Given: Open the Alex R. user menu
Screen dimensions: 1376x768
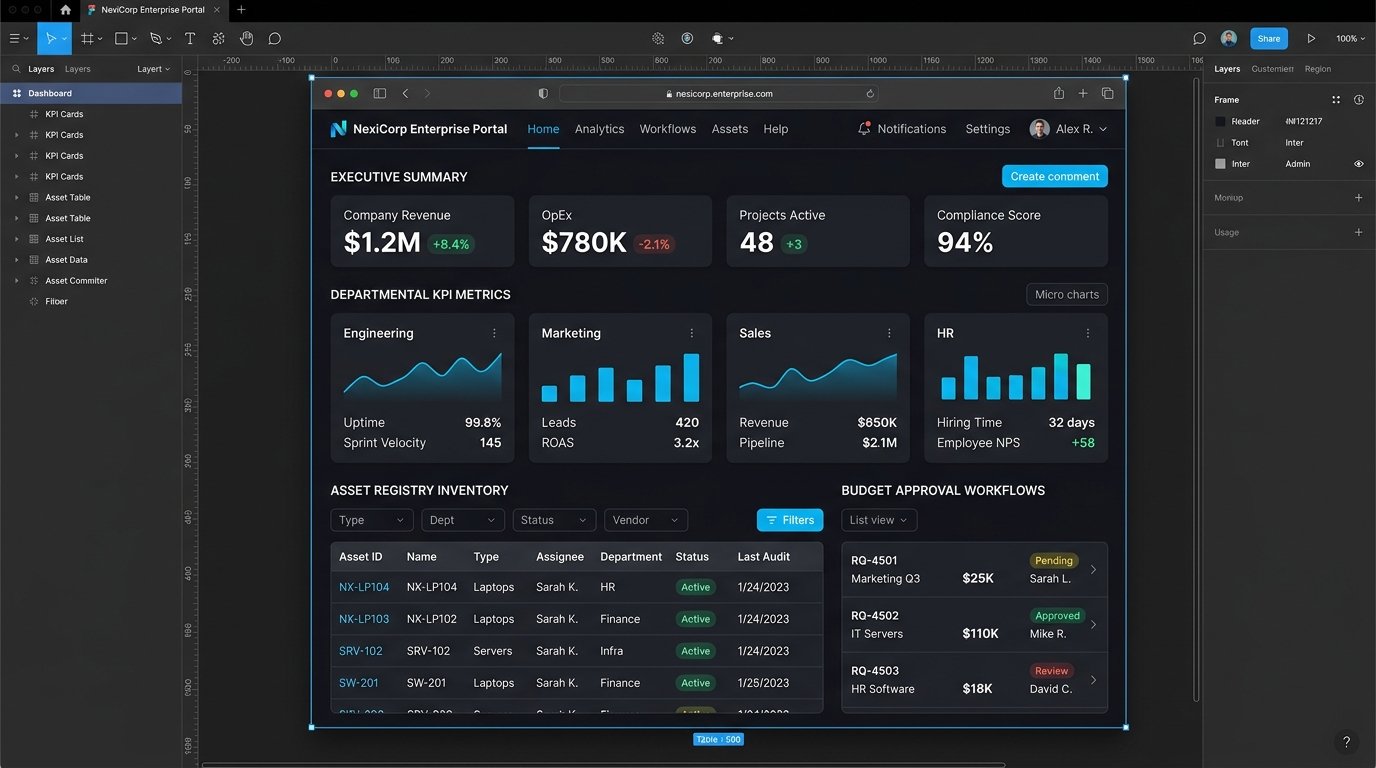Looking at the screenshot, I should [1068, 128].
